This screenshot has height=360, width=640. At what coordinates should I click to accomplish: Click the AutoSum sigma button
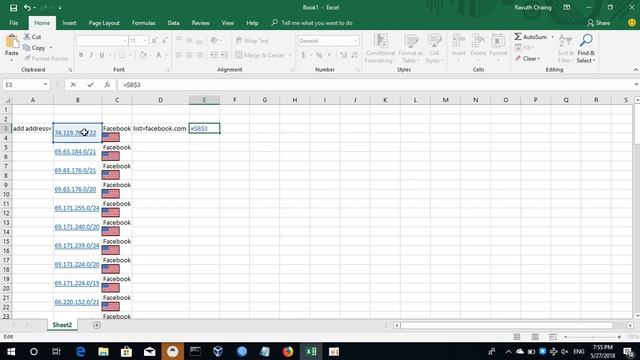[530, 37]
